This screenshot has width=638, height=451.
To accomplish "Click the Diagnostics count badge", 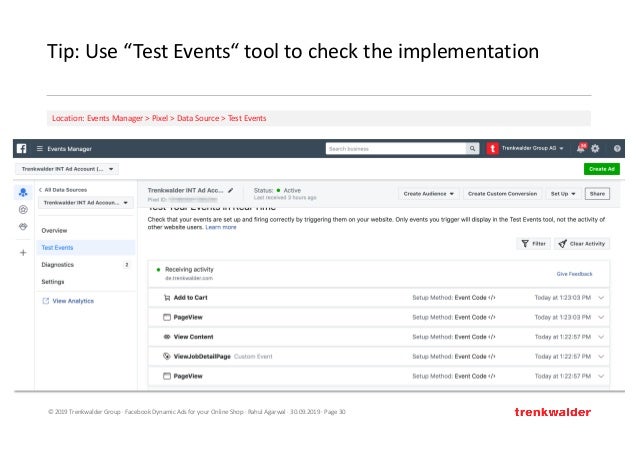I will (x=127, y=265).
